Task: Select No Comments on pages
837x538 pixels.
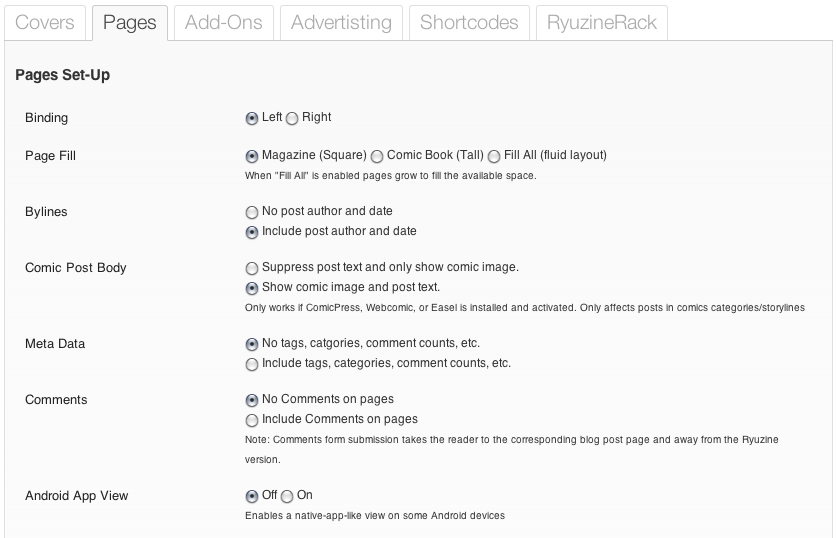Action: [x=252, y=400]
